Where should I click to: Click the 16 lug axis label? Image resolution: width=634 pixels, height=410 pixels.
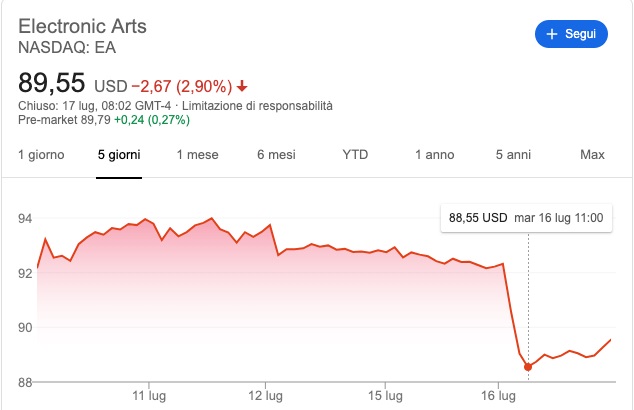tap(500, 397)
